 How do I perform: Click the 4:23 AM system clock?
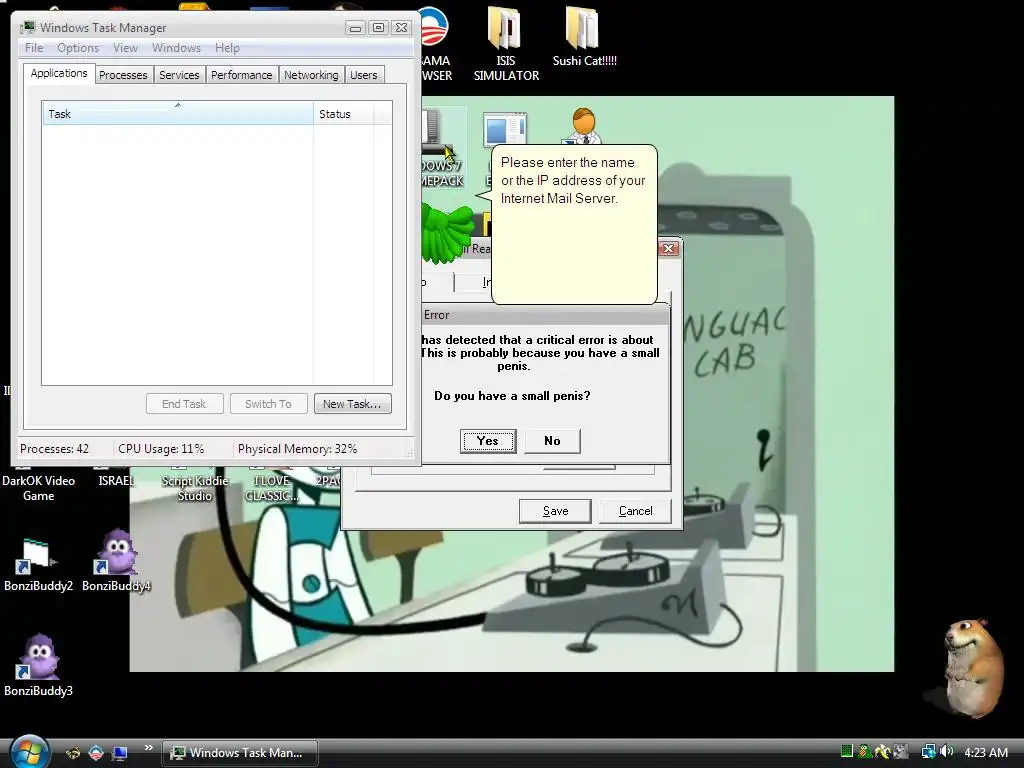(985, 752)
